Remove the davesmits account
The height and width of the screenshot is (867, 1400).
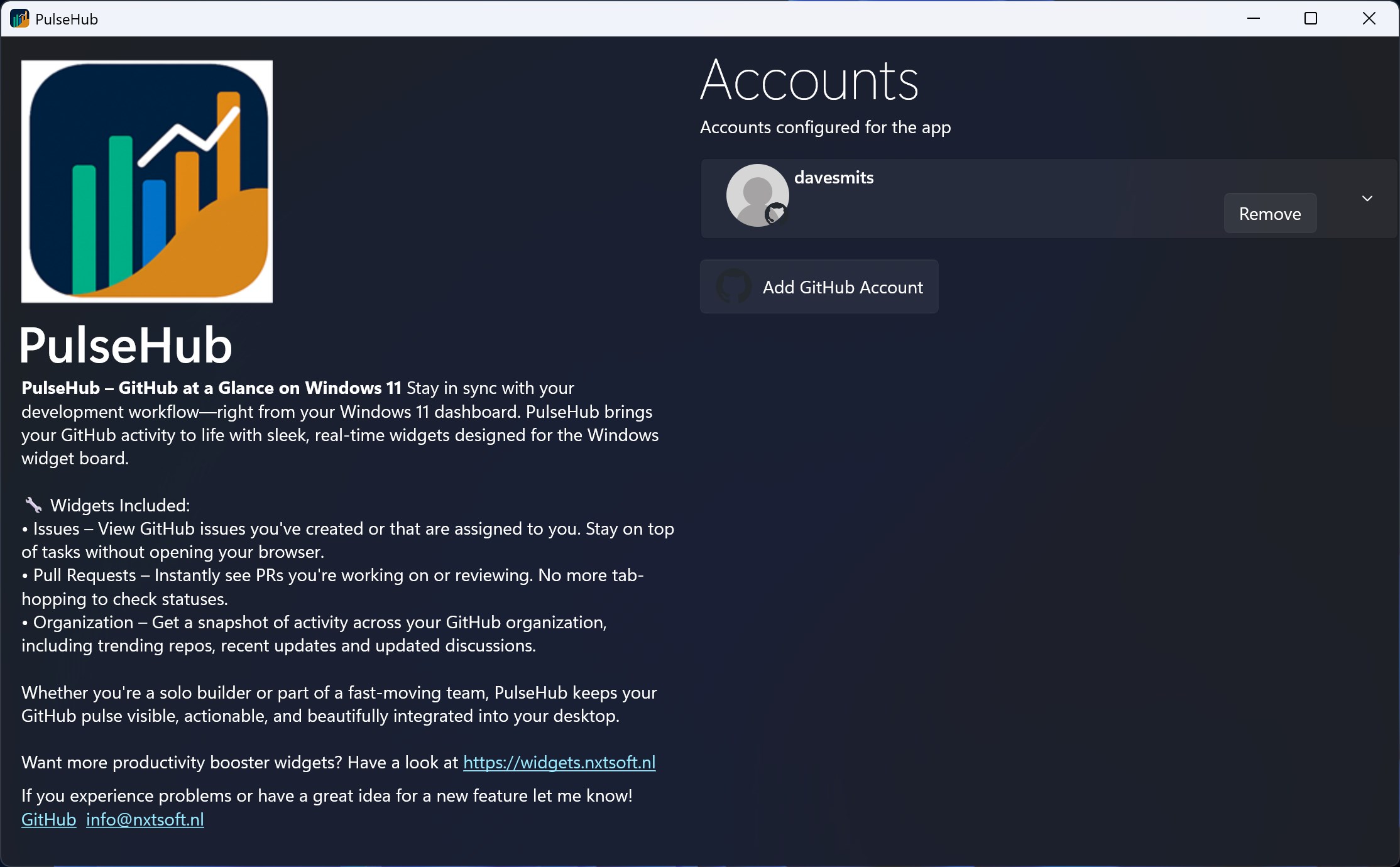(x=1269, y=214)
